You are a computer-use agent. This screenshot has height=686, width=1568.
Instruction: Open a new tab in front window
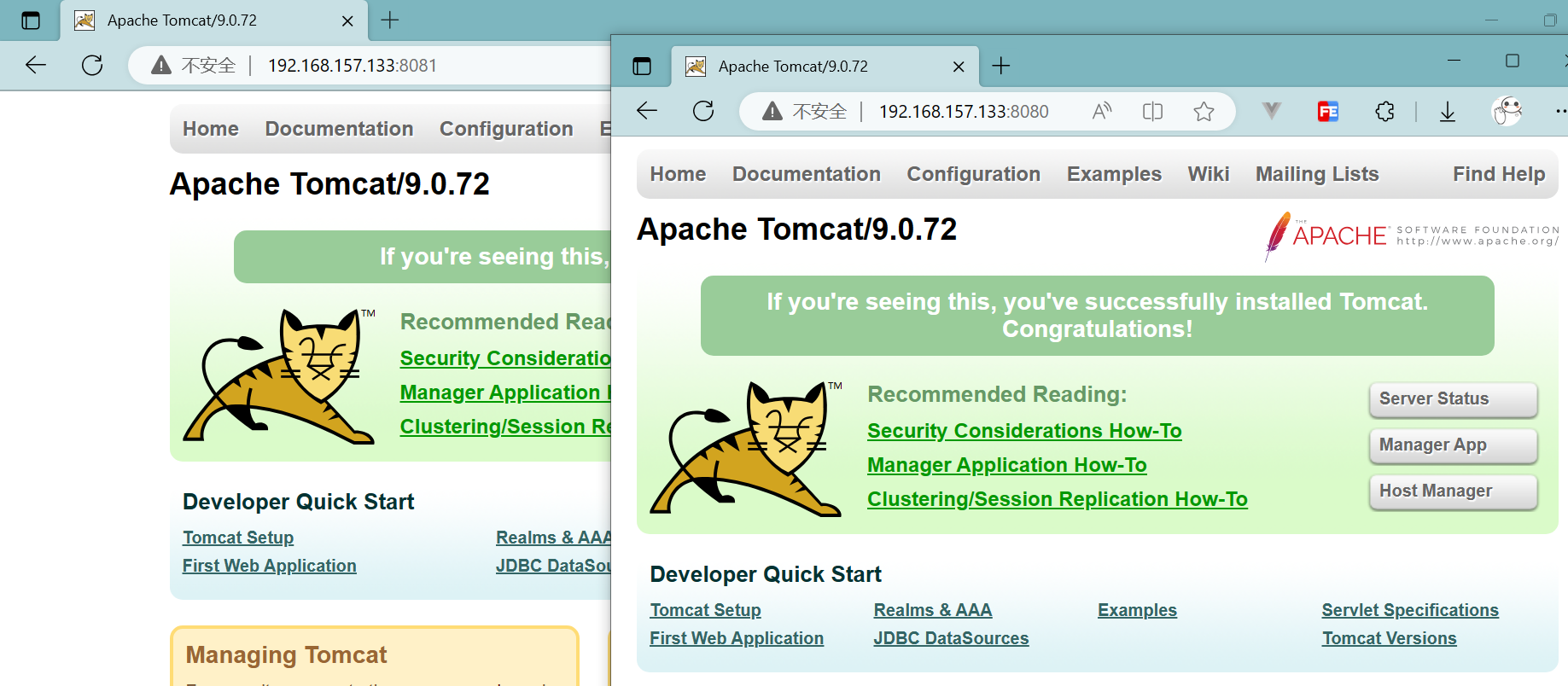pyautogui.click(x=1001, y=66)
